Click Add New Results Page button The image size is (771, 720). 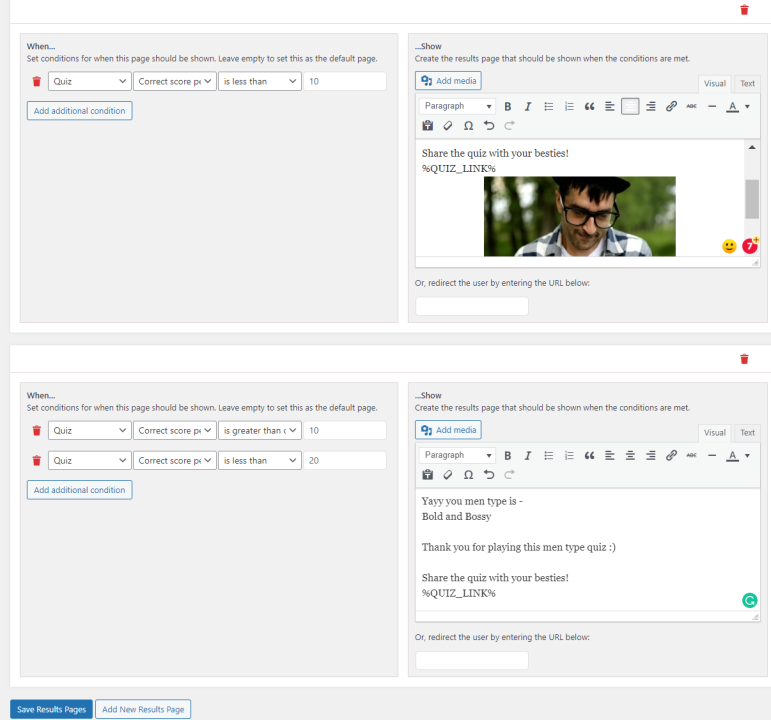click(143, 709)
